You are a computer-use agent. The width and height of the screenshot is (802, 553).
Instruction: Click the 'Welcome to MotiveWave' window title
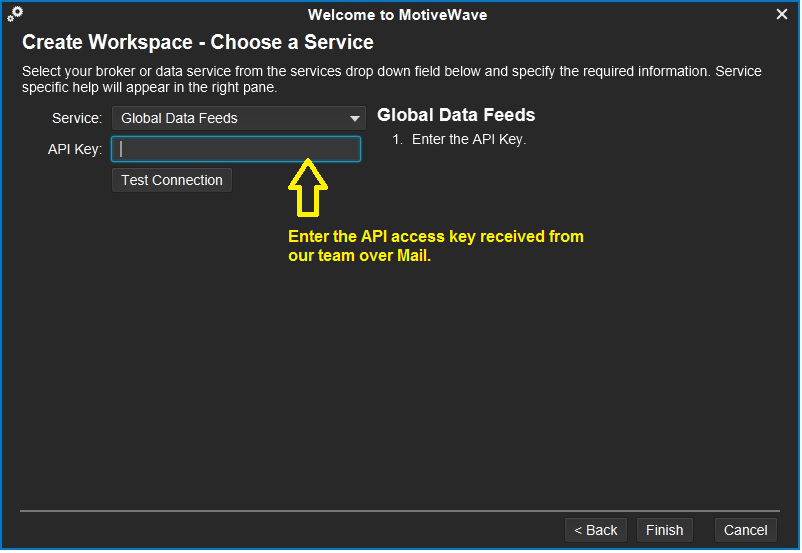coord(397,15)
